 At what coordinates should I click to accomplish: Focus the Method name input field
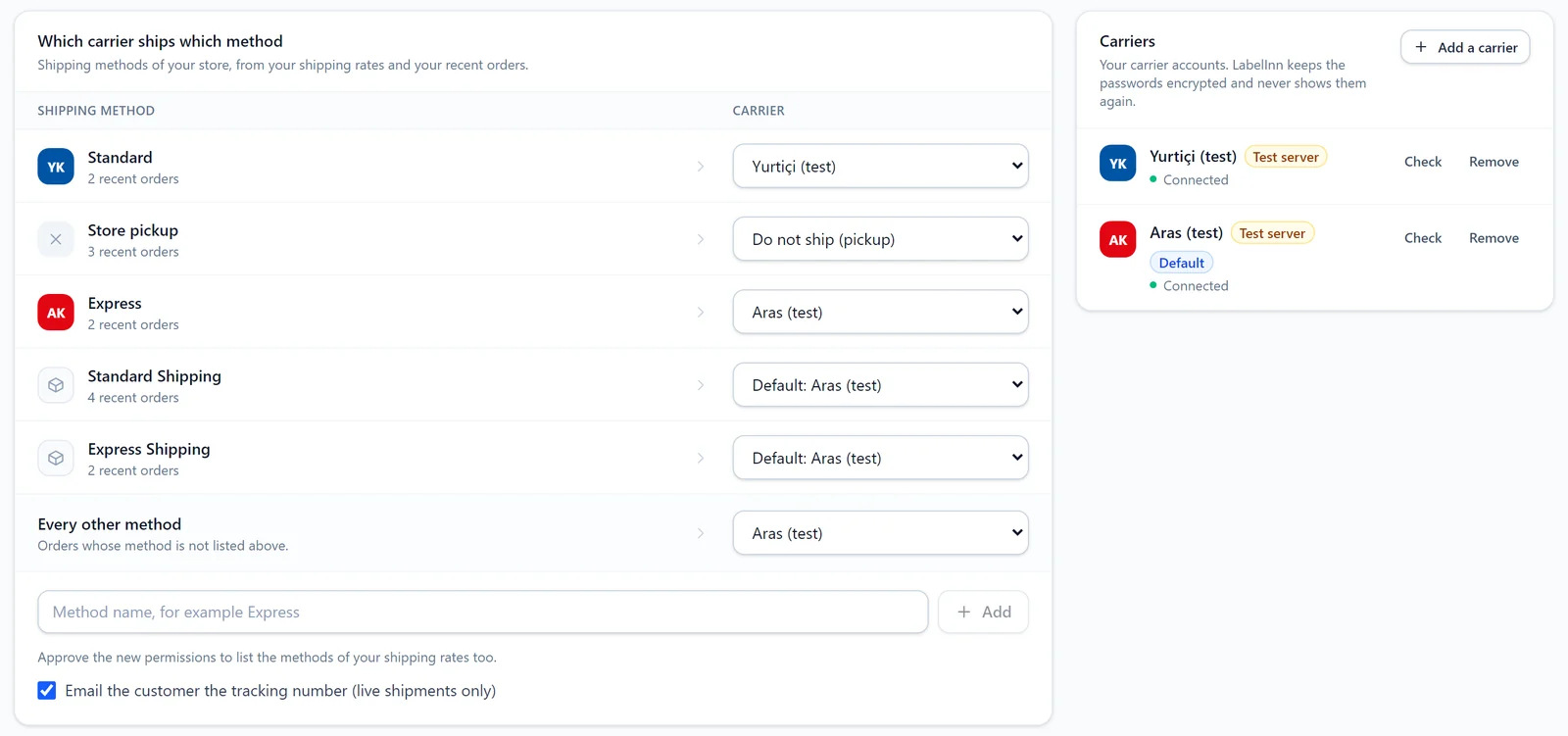482,612
